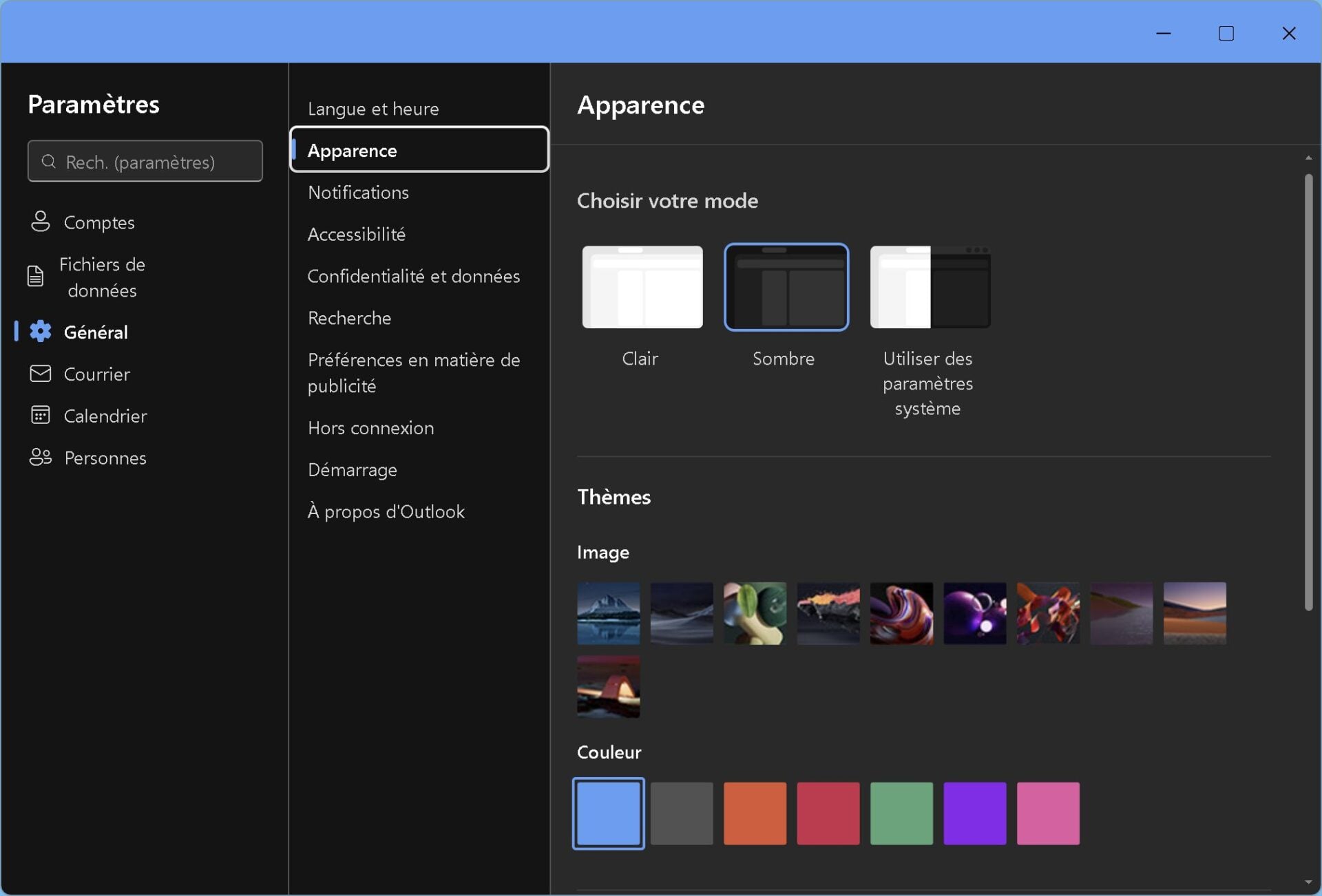Click the Personnes label
1322x896 pixels.
point(105,458)
